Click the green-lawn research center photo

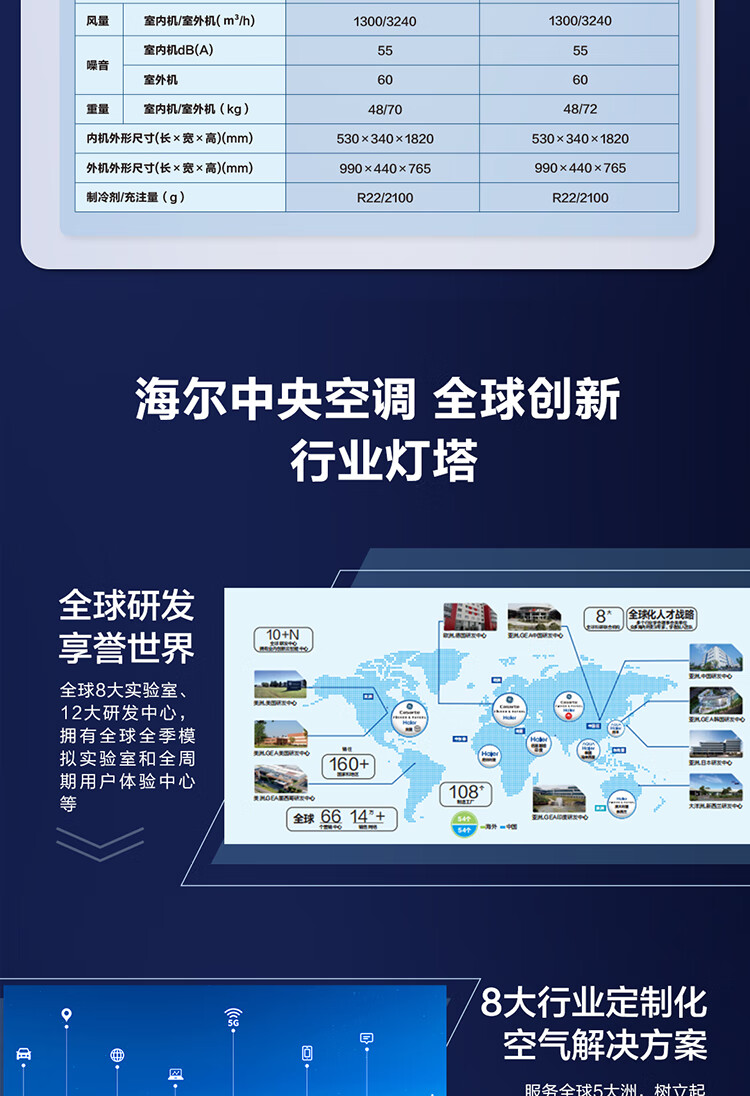[x=280, y=684]
